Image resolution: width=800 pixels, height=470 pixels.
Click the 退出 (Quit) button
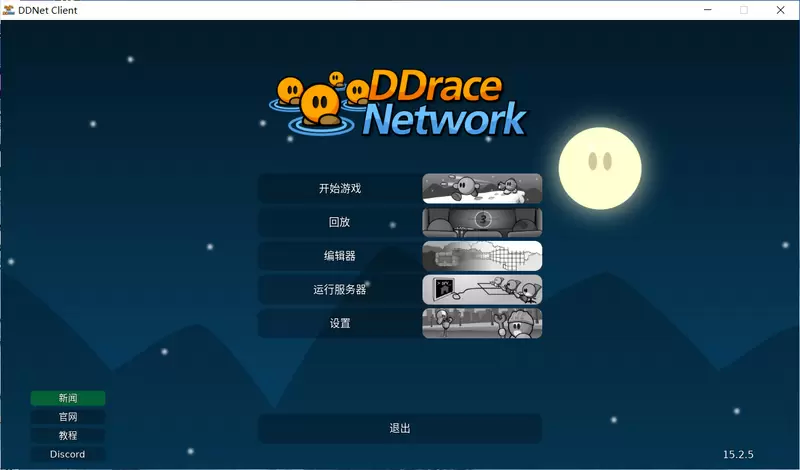[399, 428]
